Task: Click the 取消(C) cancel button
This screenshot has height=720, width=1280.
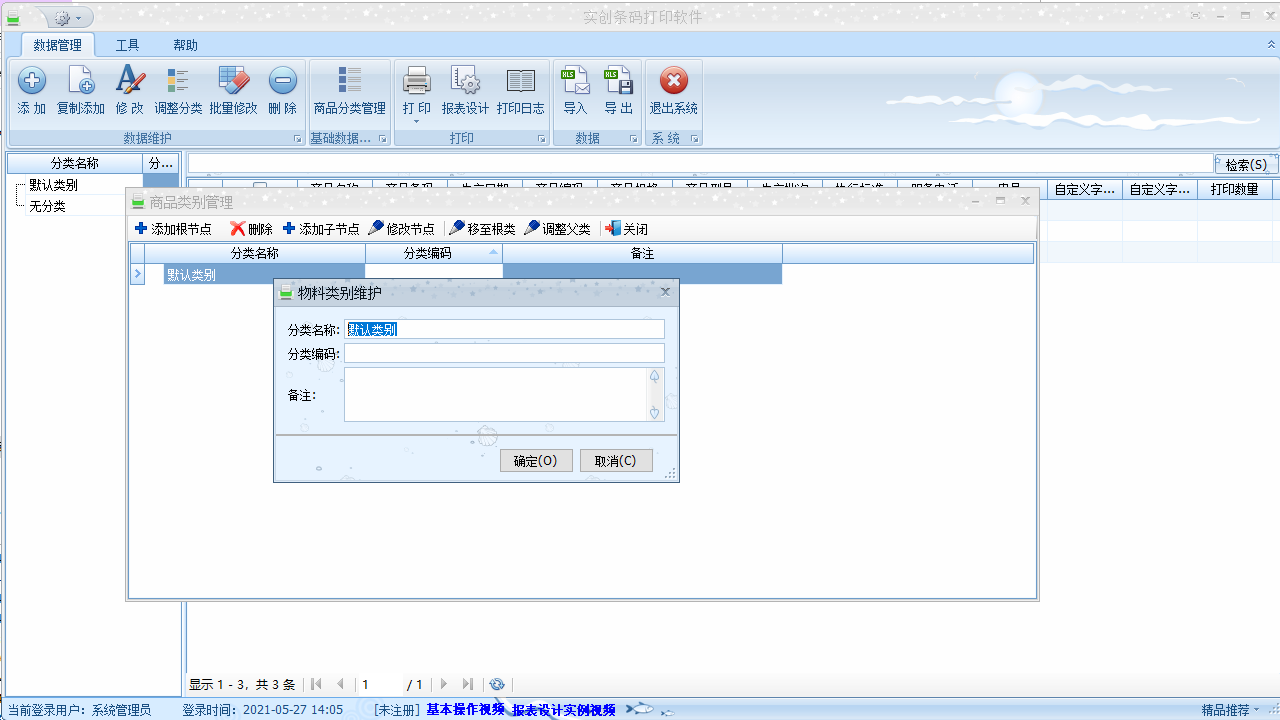Action: pos(616,461)
